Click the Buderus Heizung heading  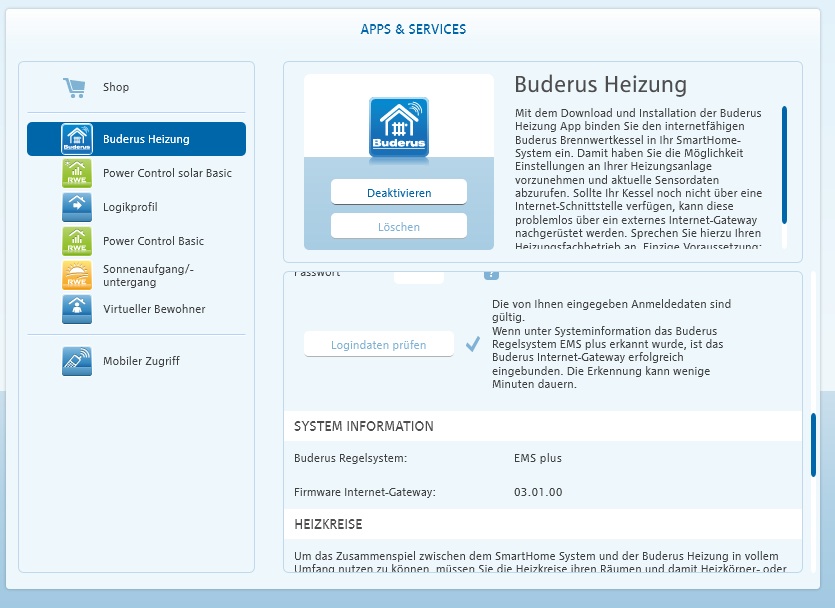click(x=601, y=84)
